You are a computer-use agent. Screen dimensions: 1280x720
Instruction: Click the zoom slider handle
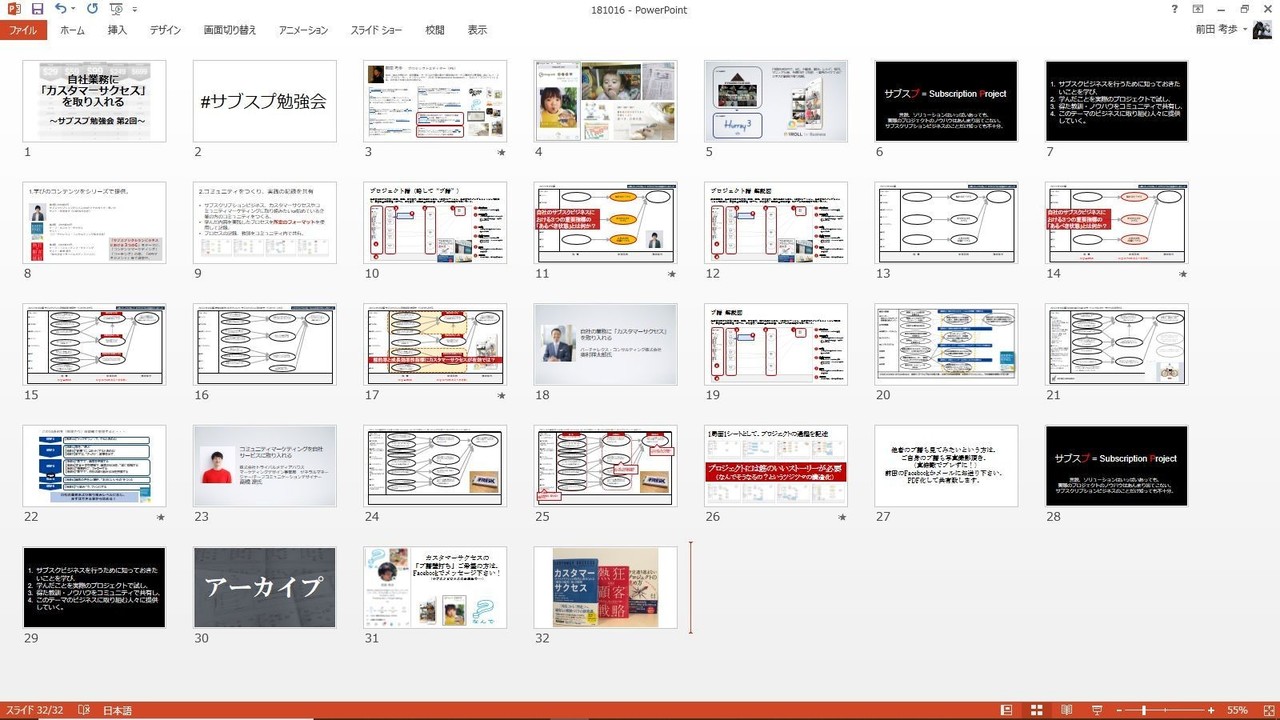click(1144, 710)
